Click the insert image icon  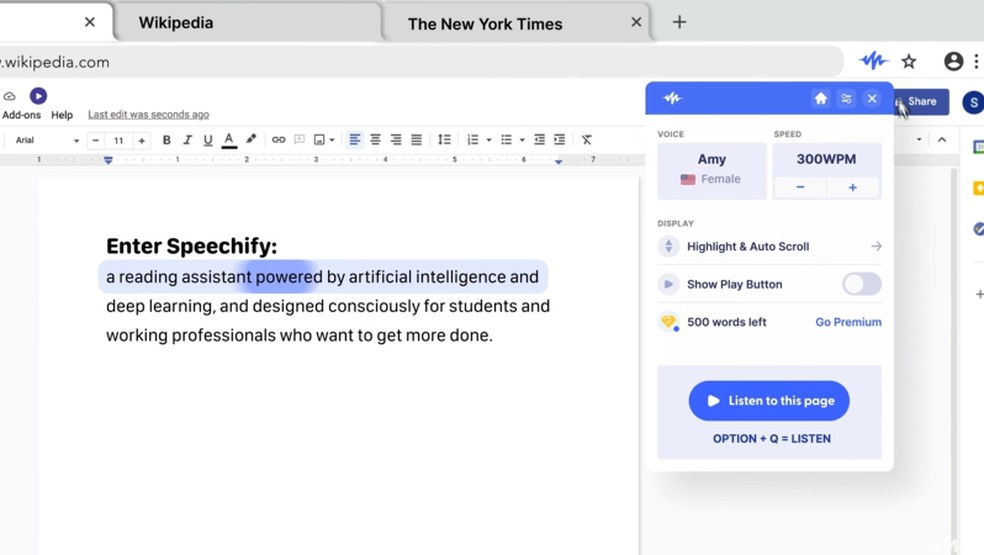(x=319, y=140)
